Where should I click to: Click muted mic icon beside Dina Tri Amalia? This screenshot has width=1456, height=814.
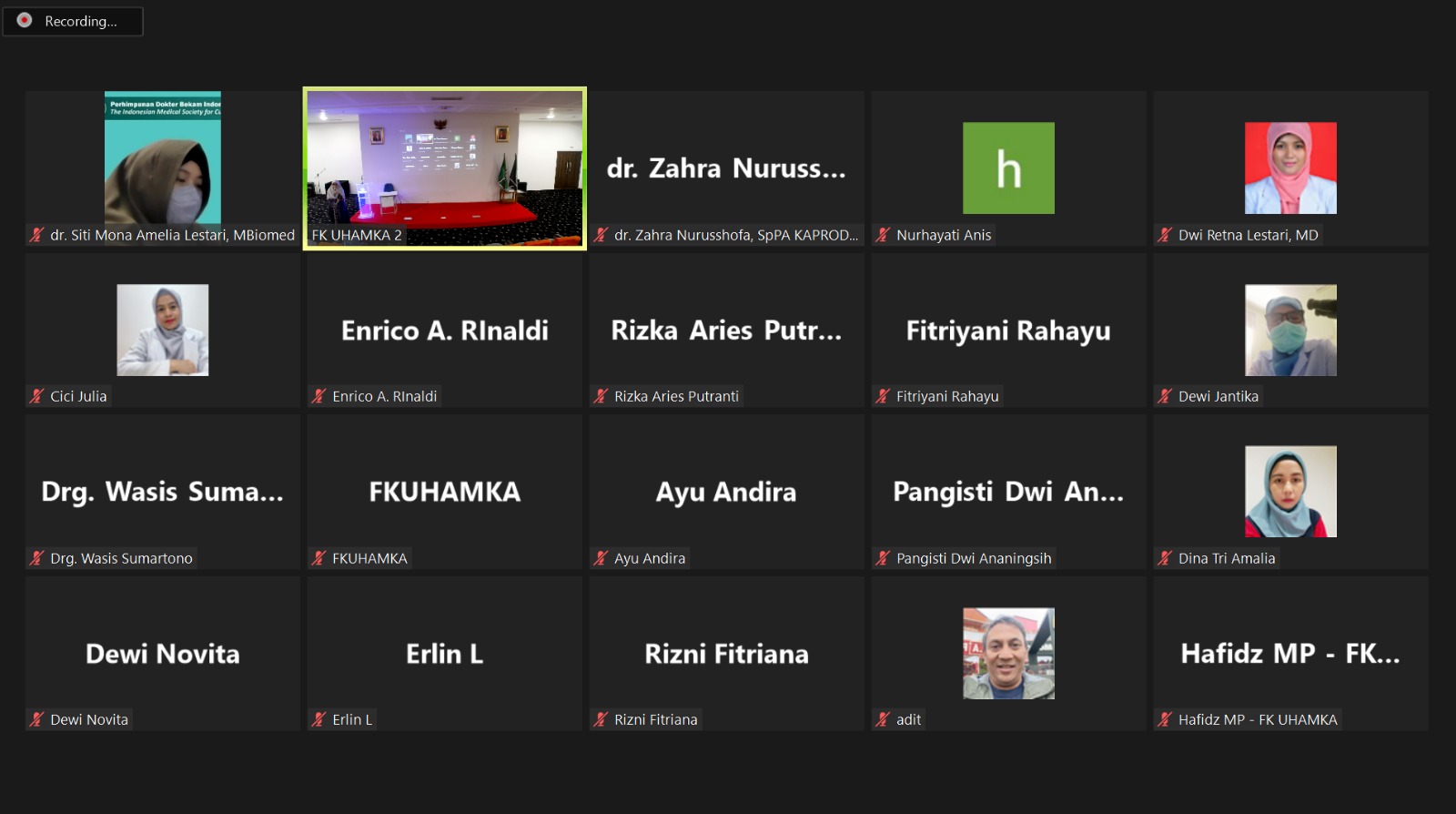(x=1165, y=558)
